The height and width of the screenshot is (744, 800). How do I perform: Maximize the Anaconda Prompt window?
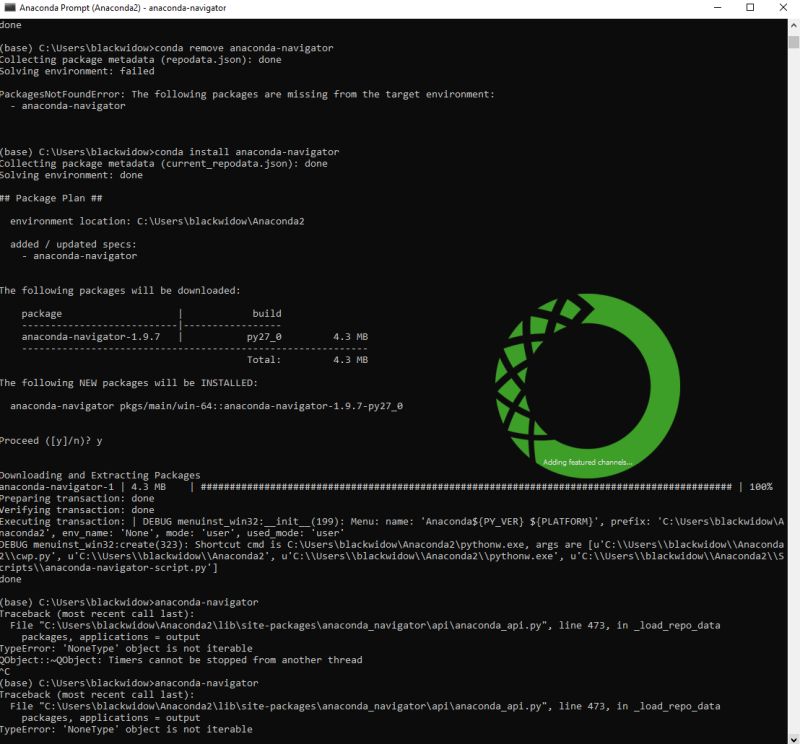pos(750,8)
